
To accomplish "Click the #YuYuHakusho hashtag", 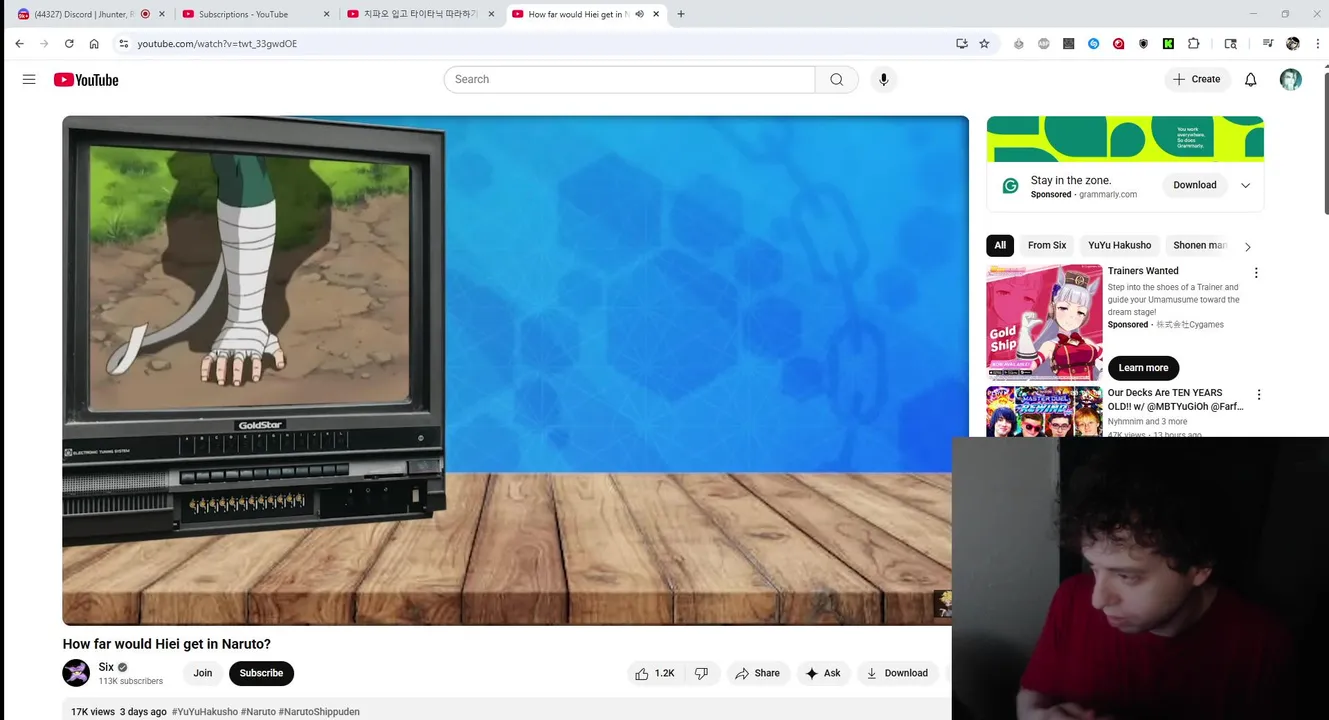I will click(x=205, y=712).
